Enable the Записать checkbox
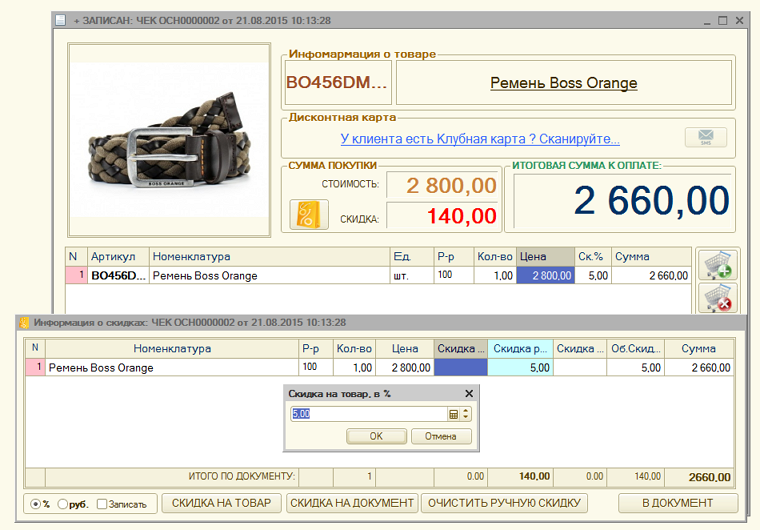 pyautogui.click(x=101, y=504)
